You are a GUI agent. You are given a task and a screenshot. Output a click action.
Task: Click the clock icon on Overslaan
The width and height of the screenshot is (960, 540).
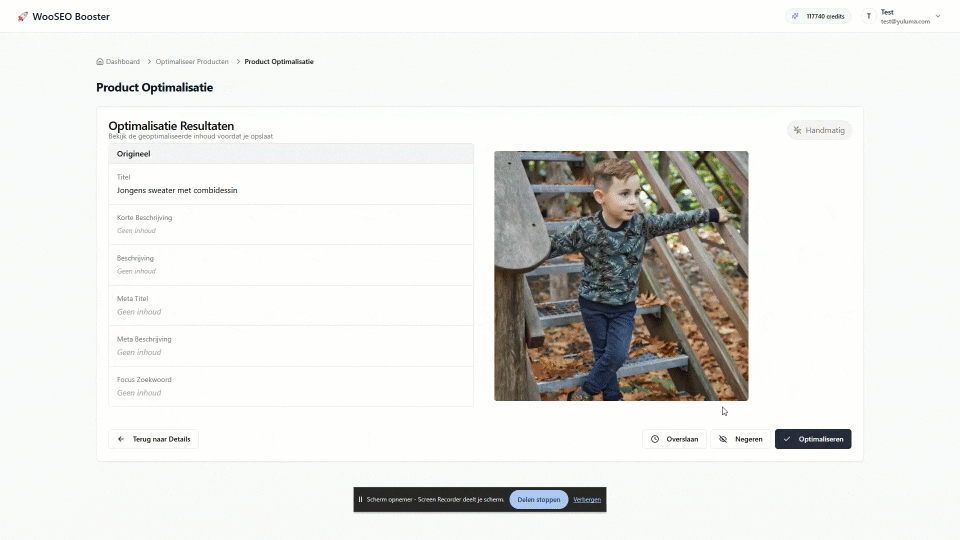click(x=655, y=439)
